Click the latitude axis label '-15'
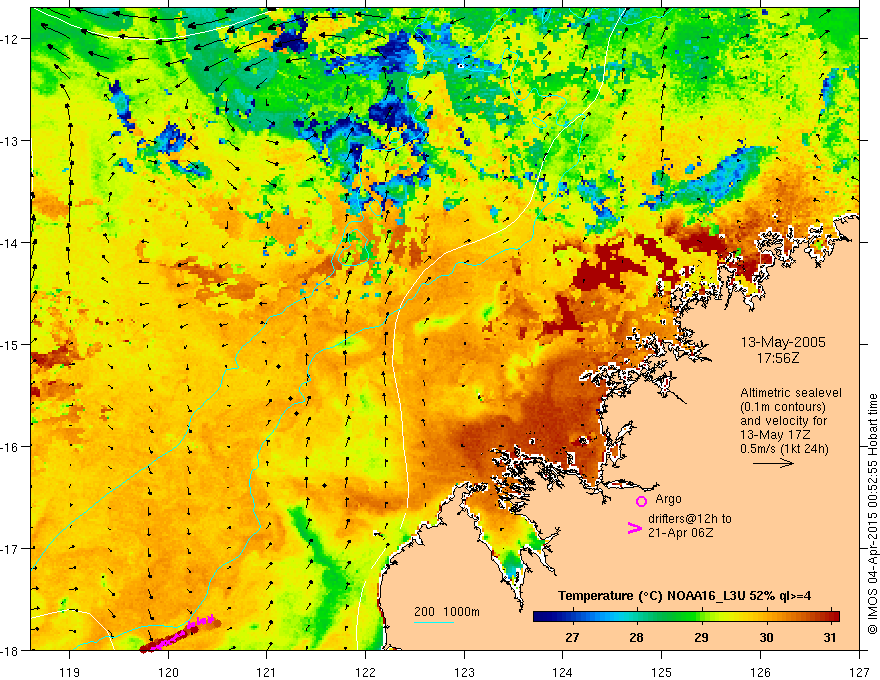Viewport: 880px width, 680px height. point(11,344)
